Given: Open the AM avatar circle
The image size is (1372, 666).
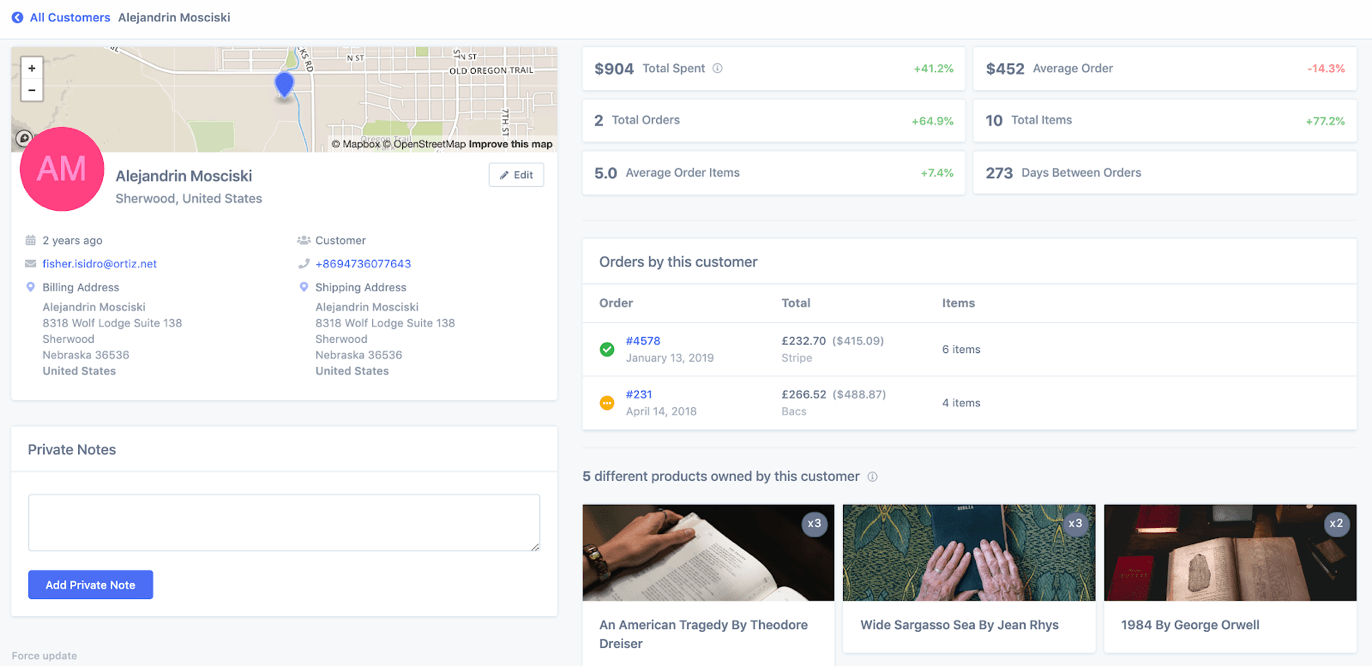Looking at the screenshot, I should (x=62, y=170).
